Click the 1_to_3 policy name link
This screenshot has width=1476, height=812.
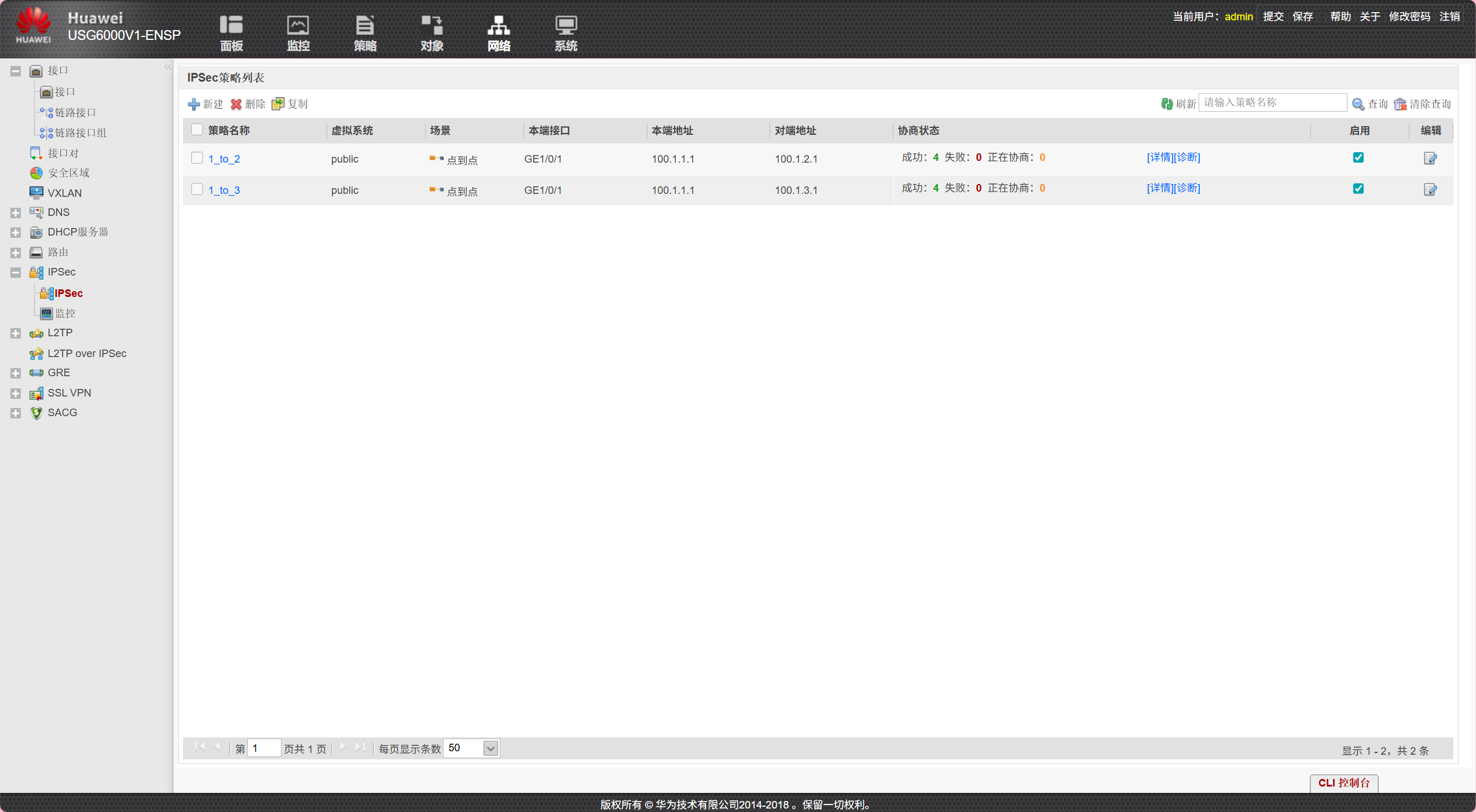pos(224,190)
